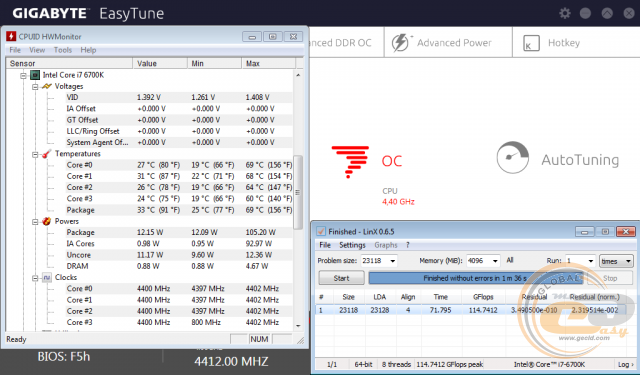Collapse the Clocks tree node
The height and width of the screenshot is (375, 640).
(35, 278)
